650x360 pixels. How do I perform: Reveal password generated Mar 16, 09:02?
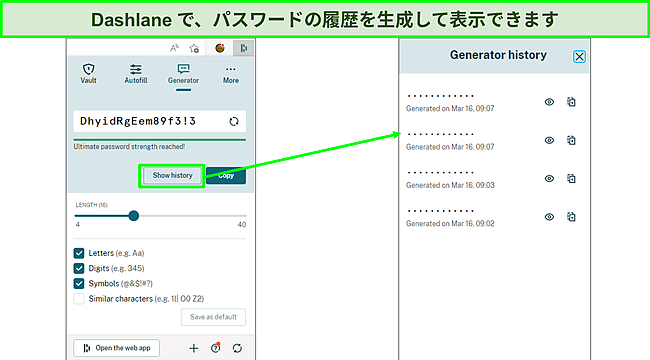(x=549, y=217)
